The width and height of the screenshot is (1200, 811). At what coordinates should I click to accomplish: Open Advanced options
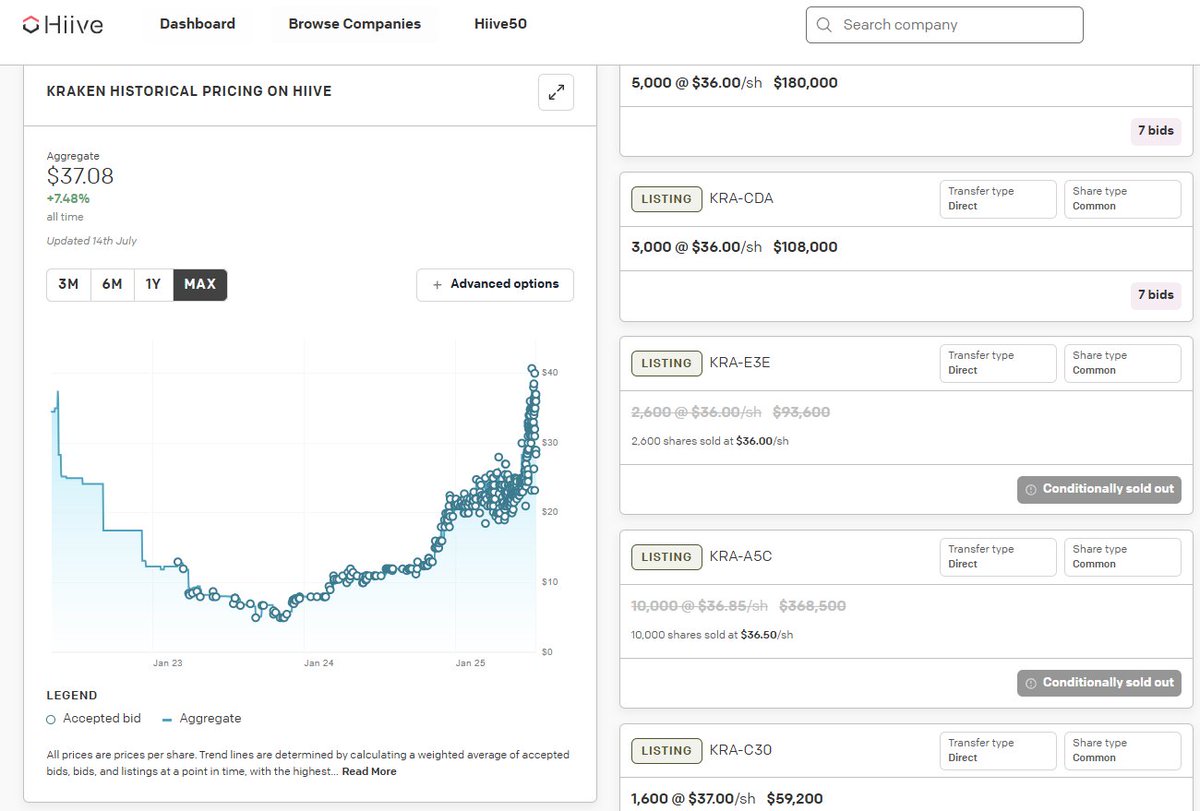click(x=495, y=284)
